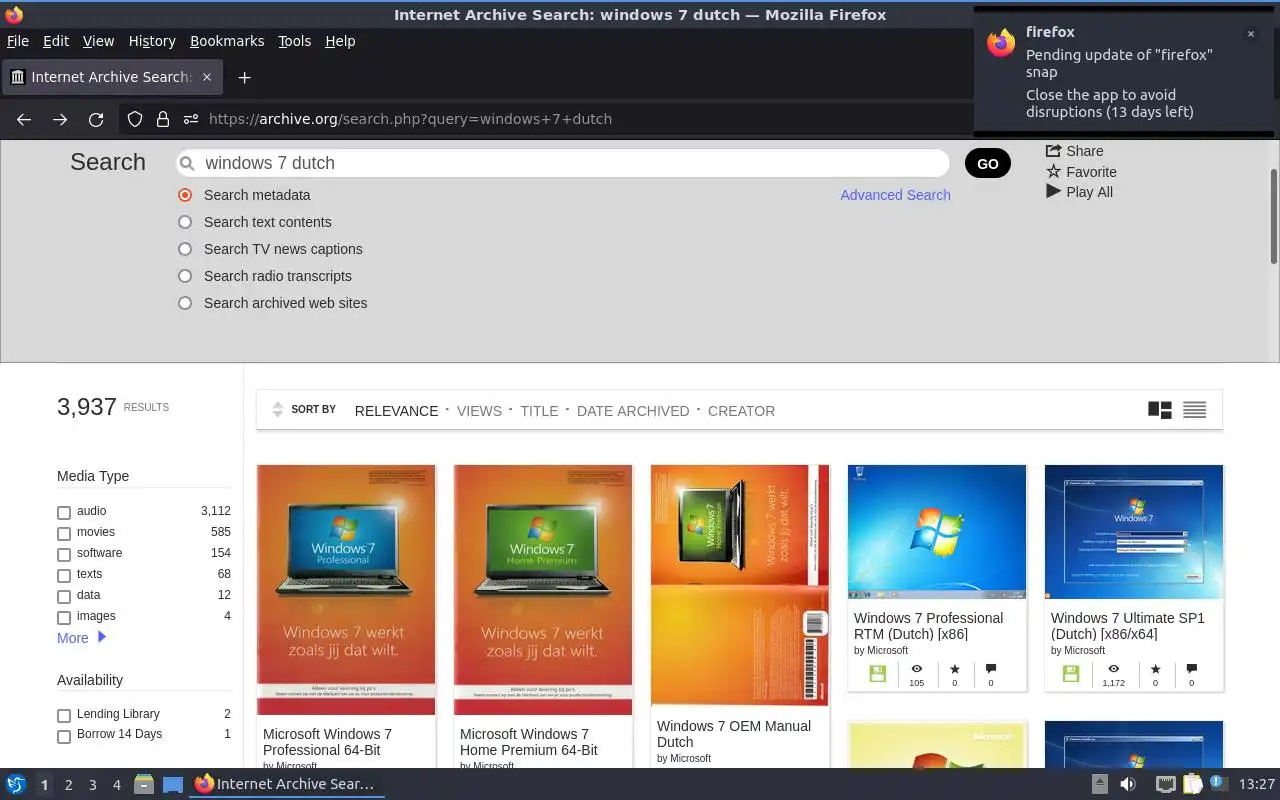Select Search radio transcripts option
Image resolution: width=1280 pixels, height=800 pixels.
185,276
